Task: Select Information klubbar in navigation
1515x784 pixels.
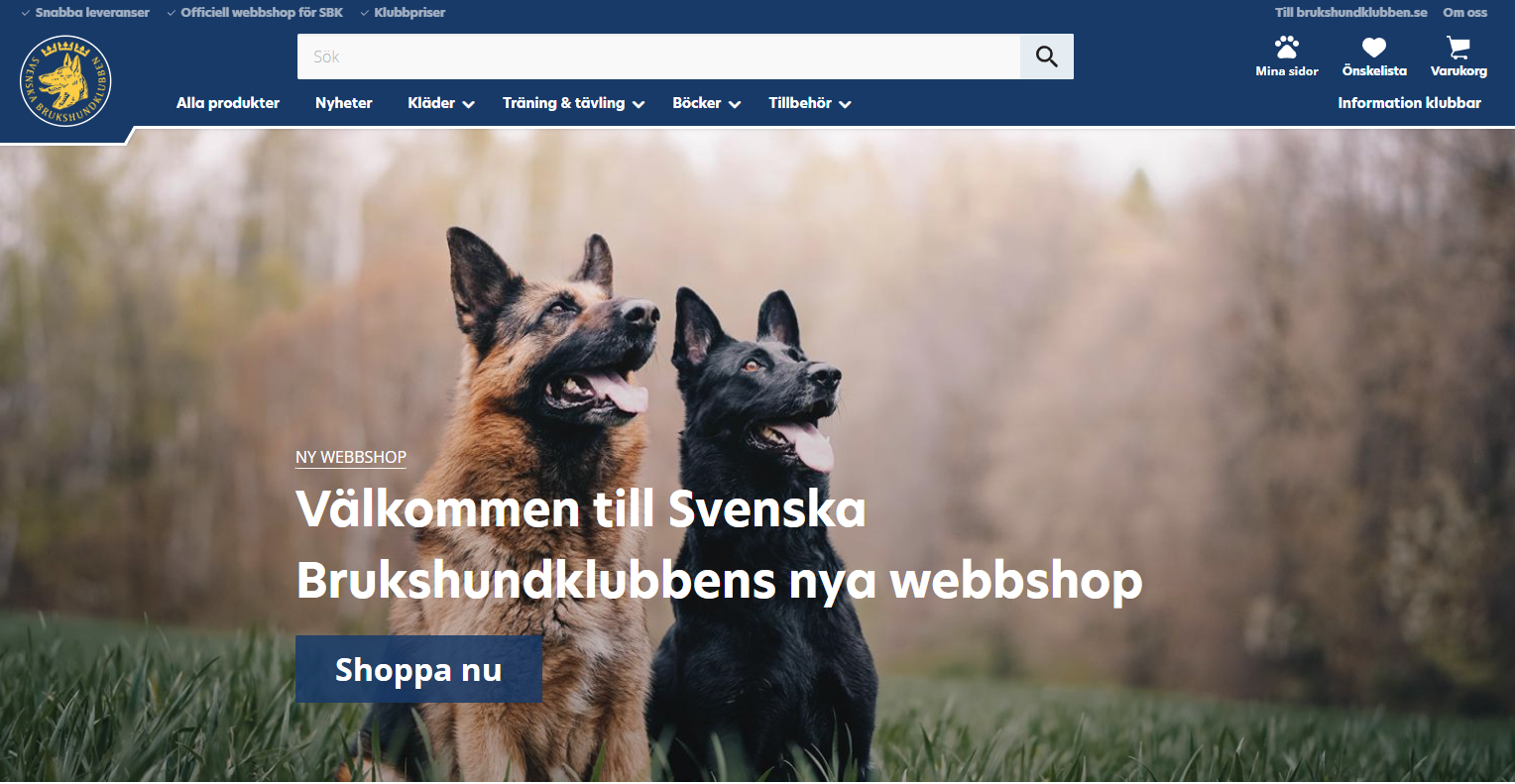Action: coord(1409,103)
